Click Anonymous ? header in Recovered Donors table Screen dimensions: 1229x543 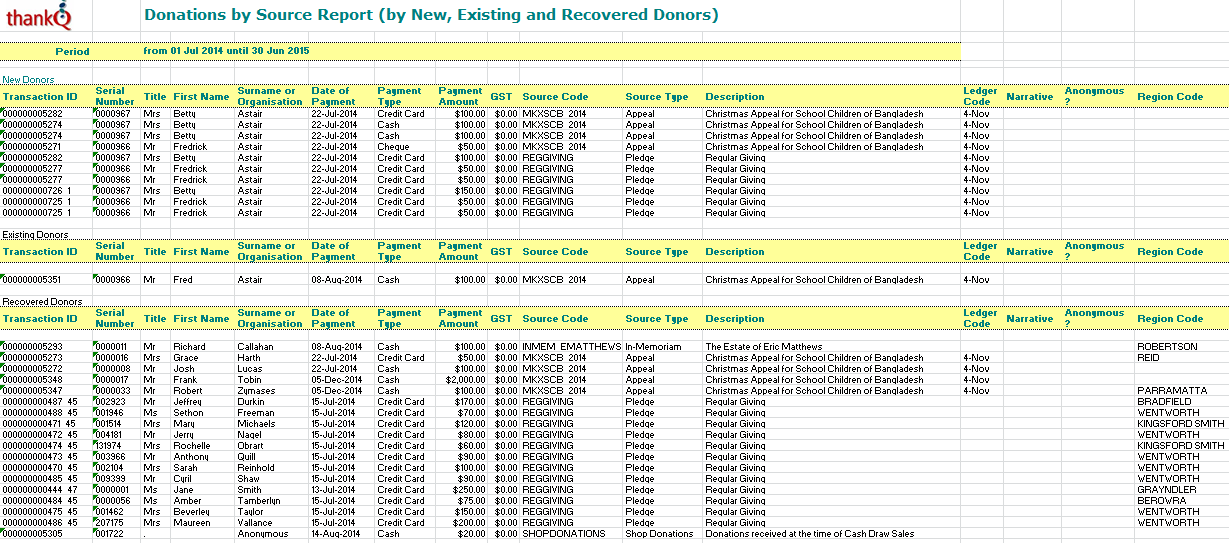pyautogui.click(x=1094, y=318)
